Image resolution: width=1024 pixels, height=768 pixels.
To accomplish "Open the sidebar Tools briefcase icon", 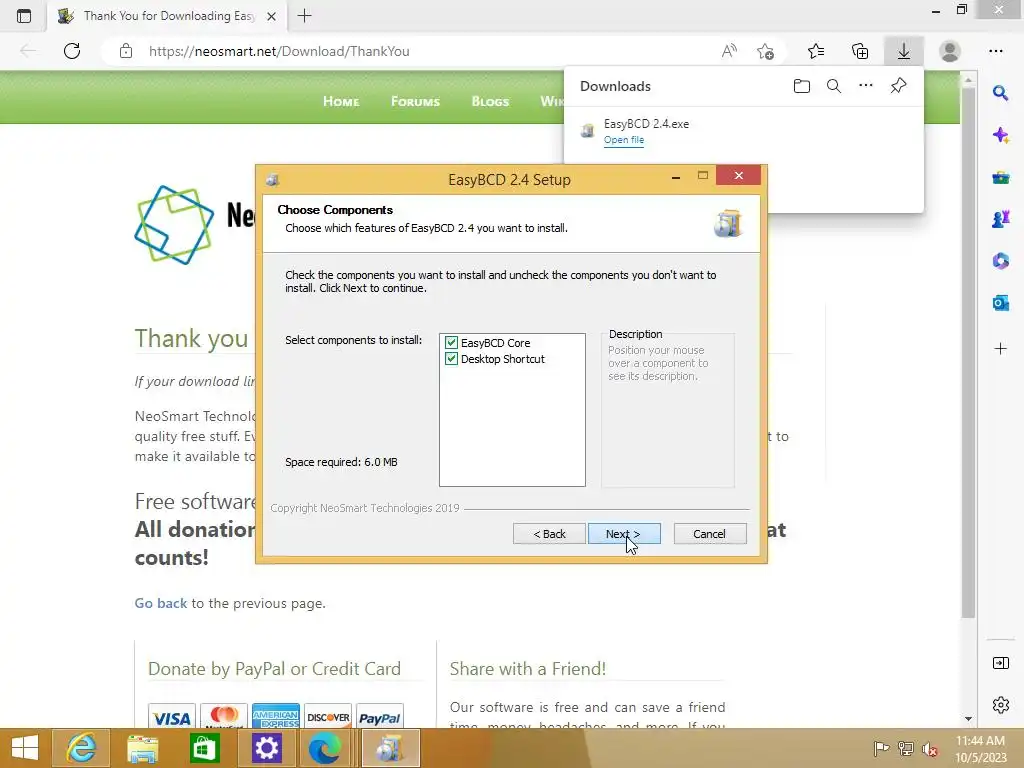I will 1000,178.
